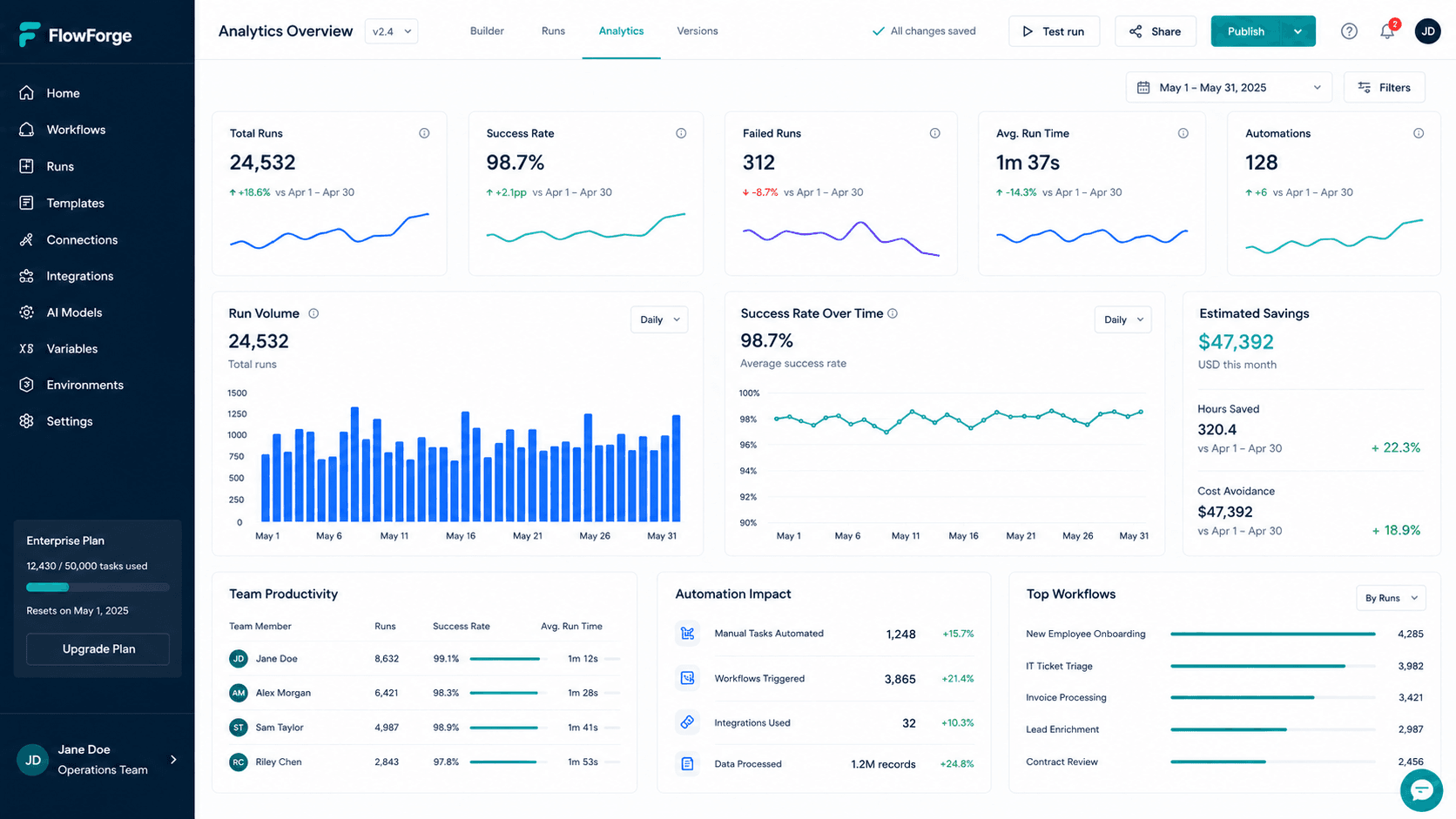
Task: Click the Lead Enrichment workflow
Action: pos(1062,729)
